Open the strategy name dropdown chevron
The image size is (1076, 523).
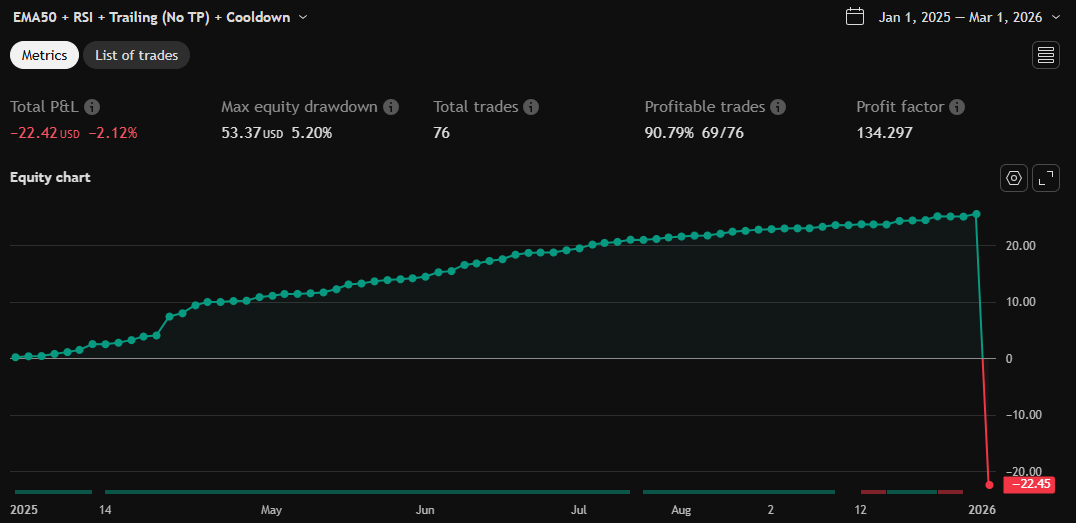[303, 18]
